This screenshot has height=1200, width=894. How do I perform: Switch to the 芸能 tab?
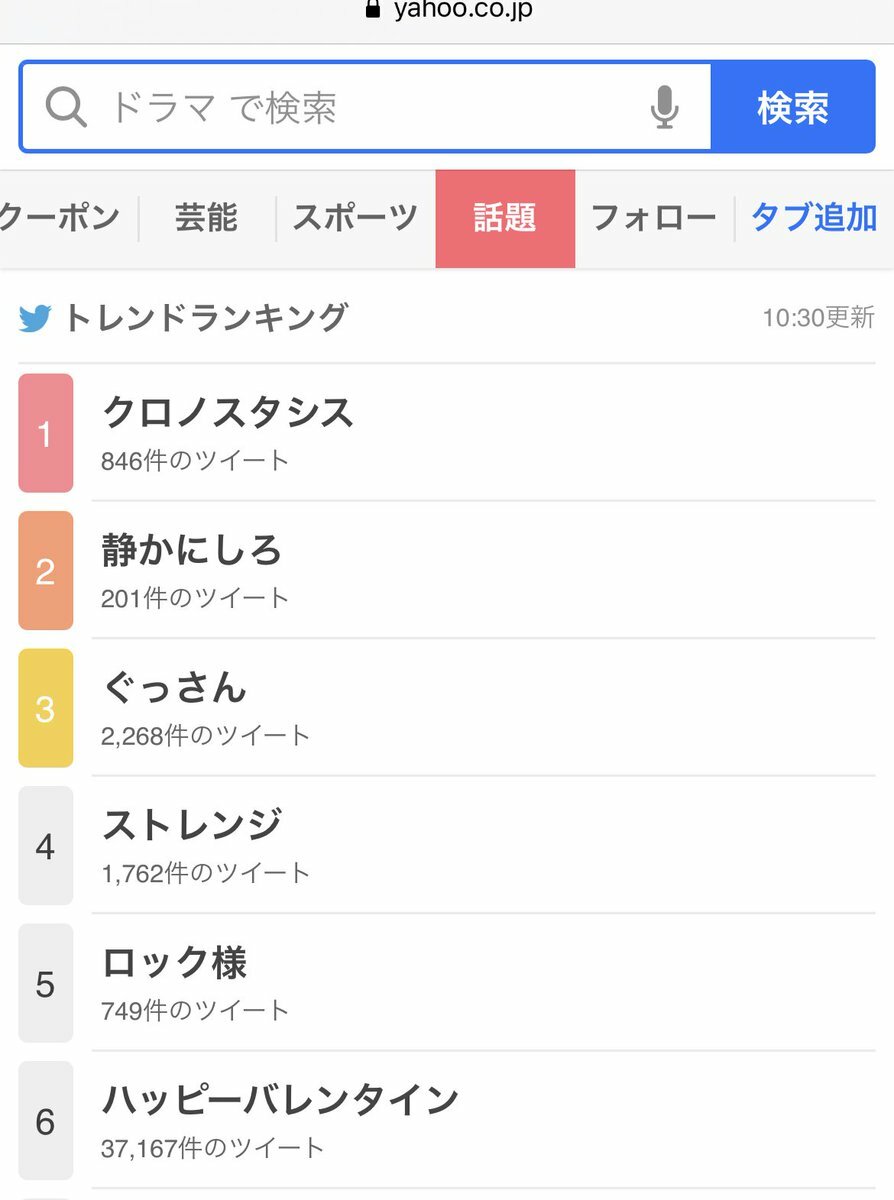pyautogui.click(x=207, y=218)
